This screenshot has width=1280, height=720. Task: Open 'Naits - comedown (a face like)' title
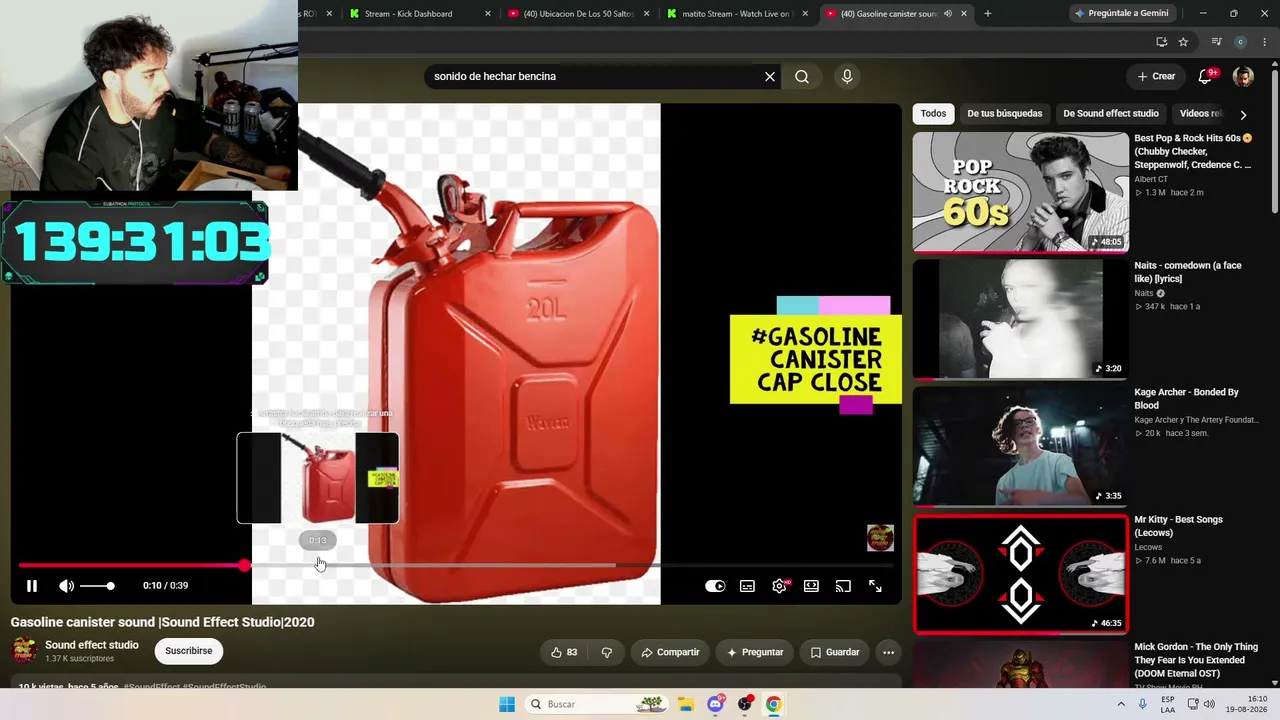1188,272
